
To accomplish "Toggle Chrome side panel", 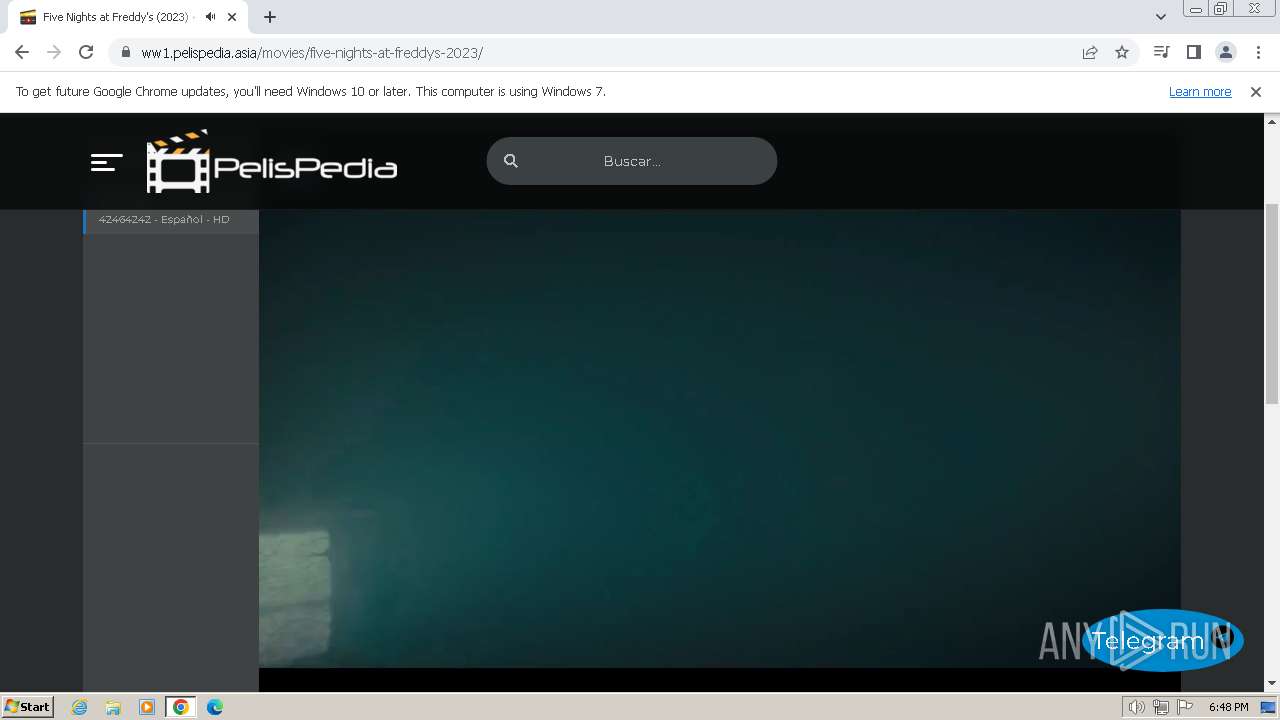I will [1193, 52].
